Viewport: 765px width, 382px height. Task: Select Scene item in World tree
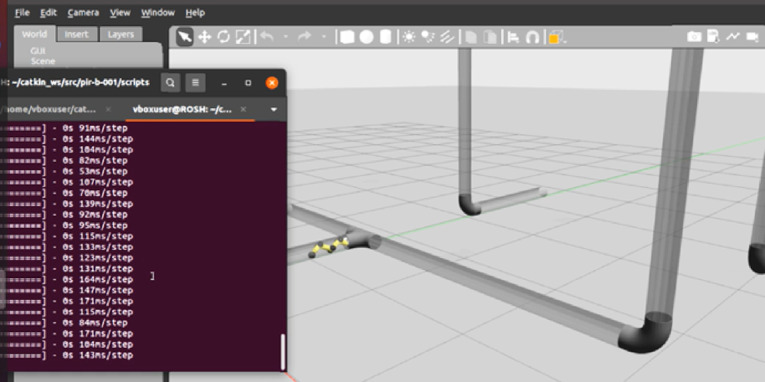[x=43, y=61]
